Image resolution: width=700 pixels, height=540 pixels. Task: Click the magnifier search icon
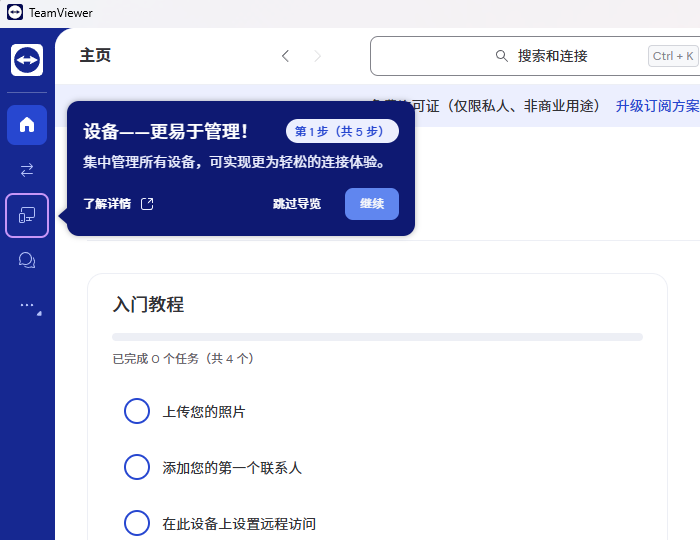[502, 56]
